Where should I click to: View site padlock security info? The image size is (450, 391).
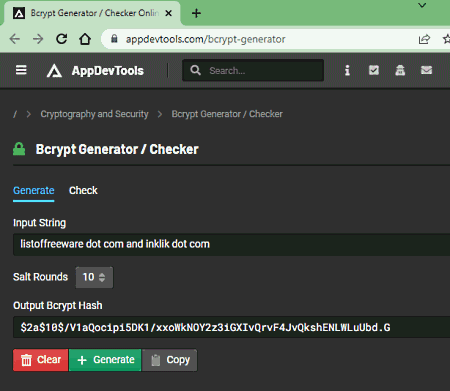(x=114, y=39)
